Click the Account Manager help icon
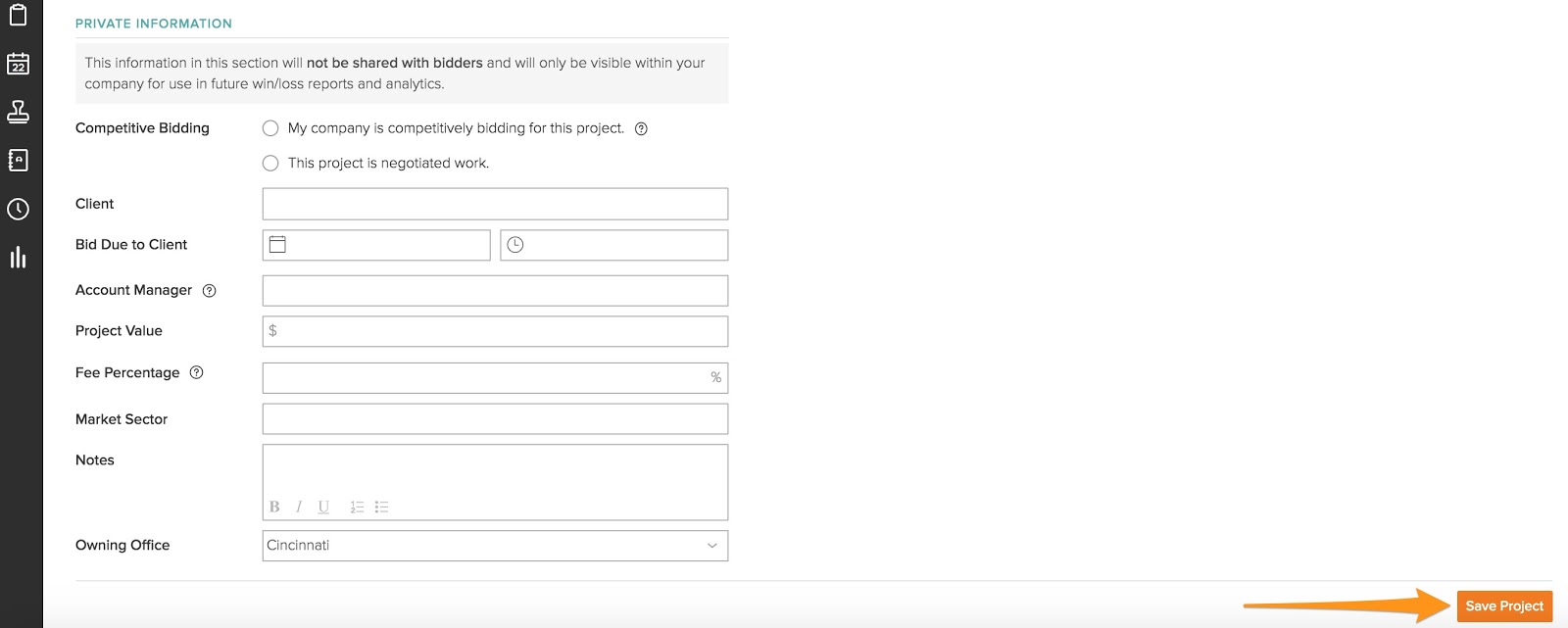This screenshot has width=1568, height=628. pos(209,291)
